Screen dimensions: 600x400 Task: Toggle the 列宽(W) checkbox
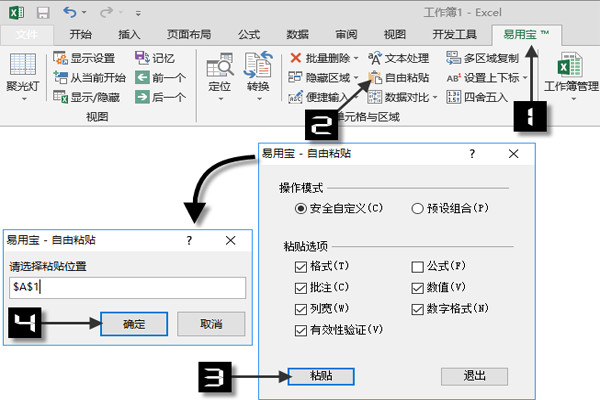301,309
